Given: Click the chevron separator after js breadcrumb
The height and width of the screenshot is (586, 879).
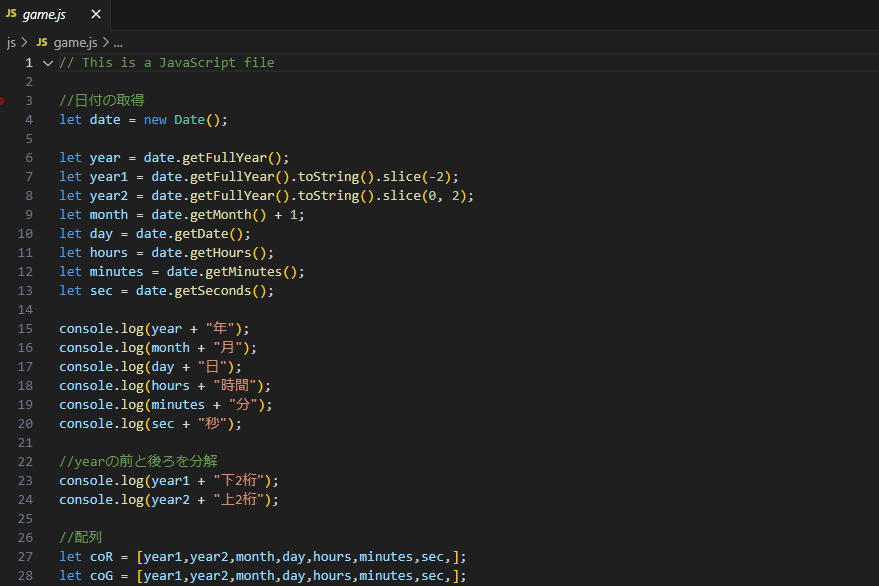Looking at the screenshot, I should tap(24, 43).
